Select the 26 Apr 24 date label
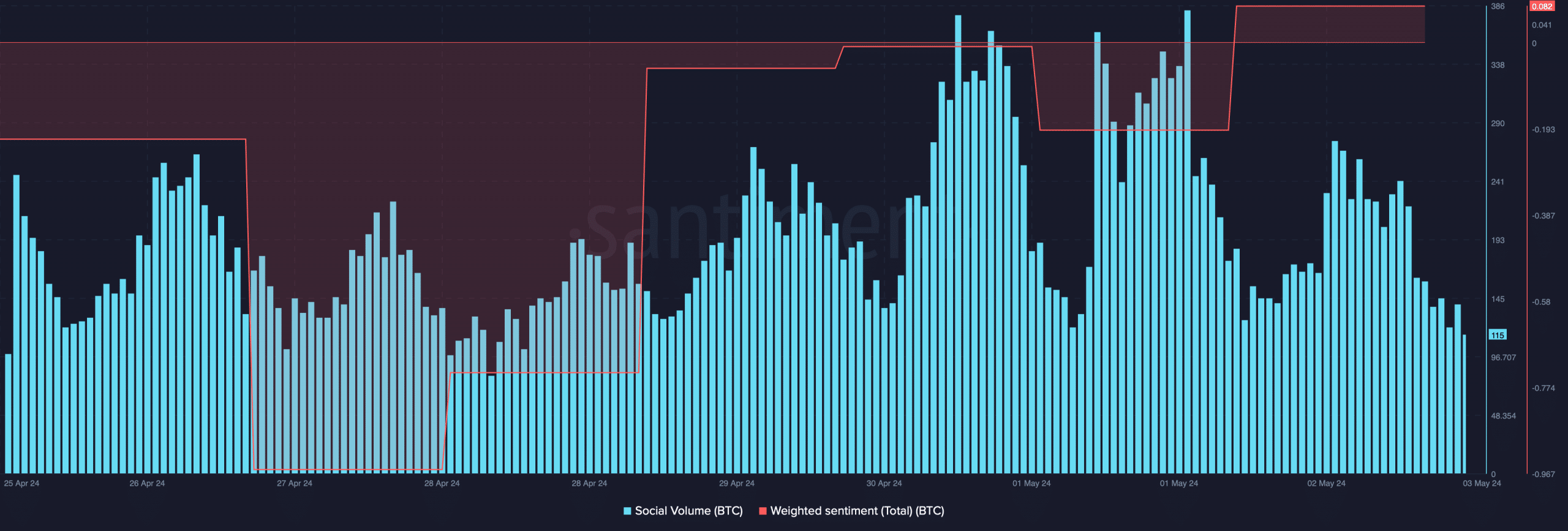Image resolution: width=1568 pixels, height=531 pixels. pyautogui.click(x=147, y=483)
